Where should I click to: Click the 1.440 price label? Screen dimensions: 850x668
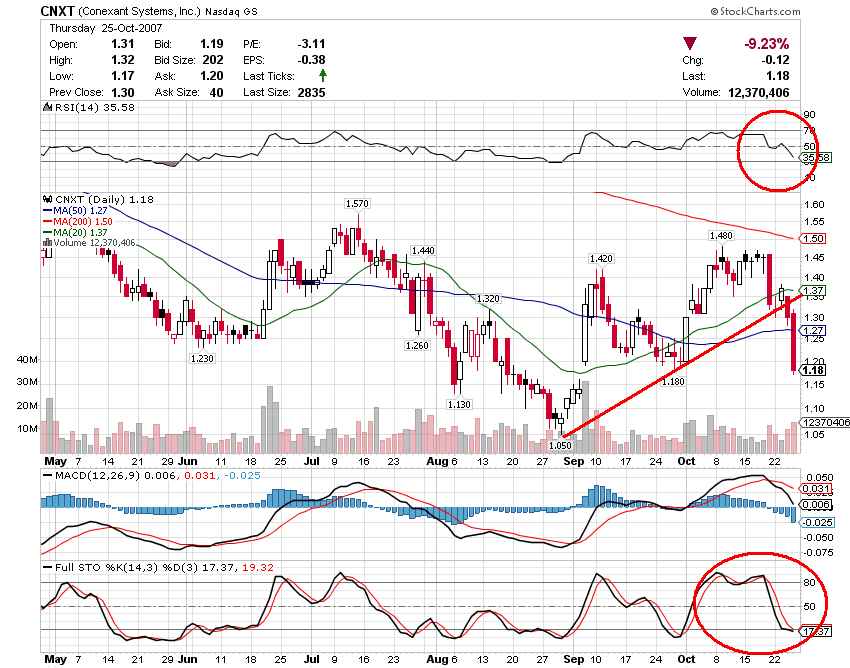423,250
